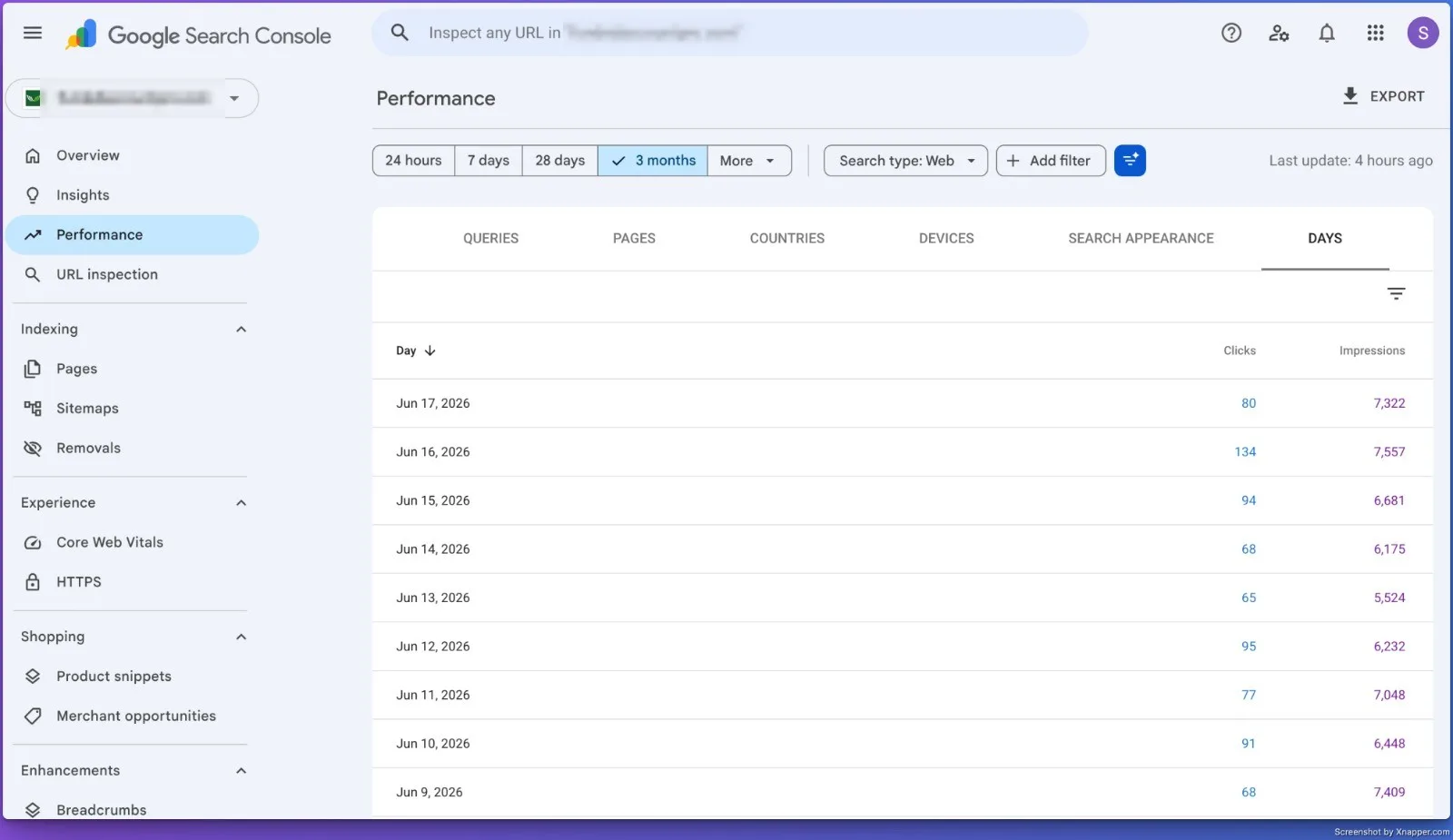Click the 134 clicks value
Image resolution: width=1453 pixels, height=840 pixels.
click(x=1245, y=452)
